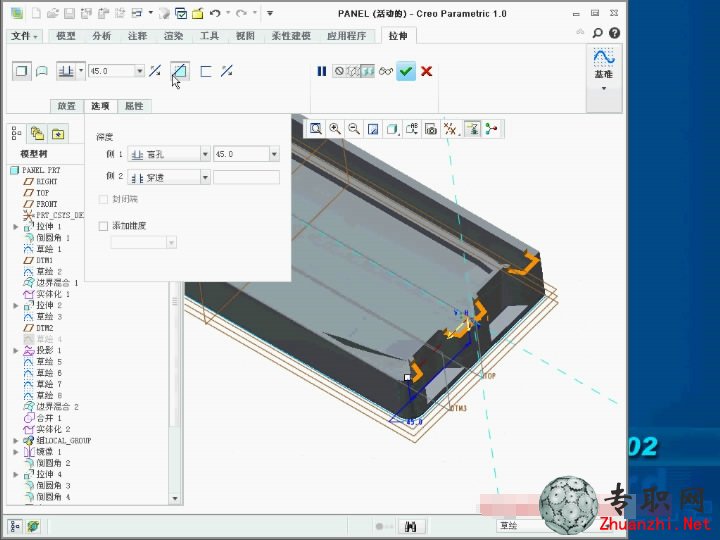The image size is (720, 540).
Task: Click the search magnifier icon top right
Action: tap(597, 33)
